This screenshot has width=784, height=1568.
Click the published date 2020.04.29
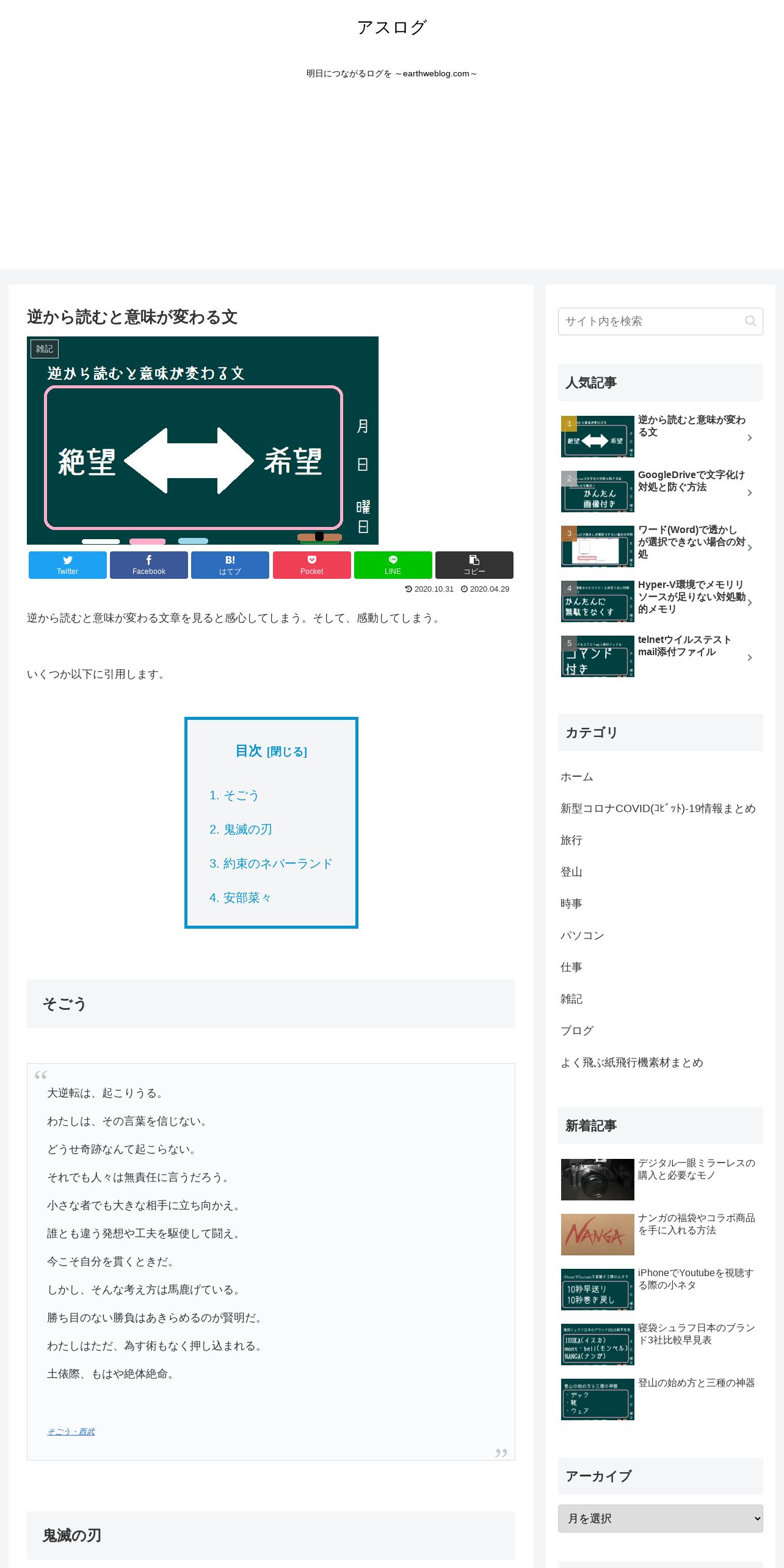(485, 589)
